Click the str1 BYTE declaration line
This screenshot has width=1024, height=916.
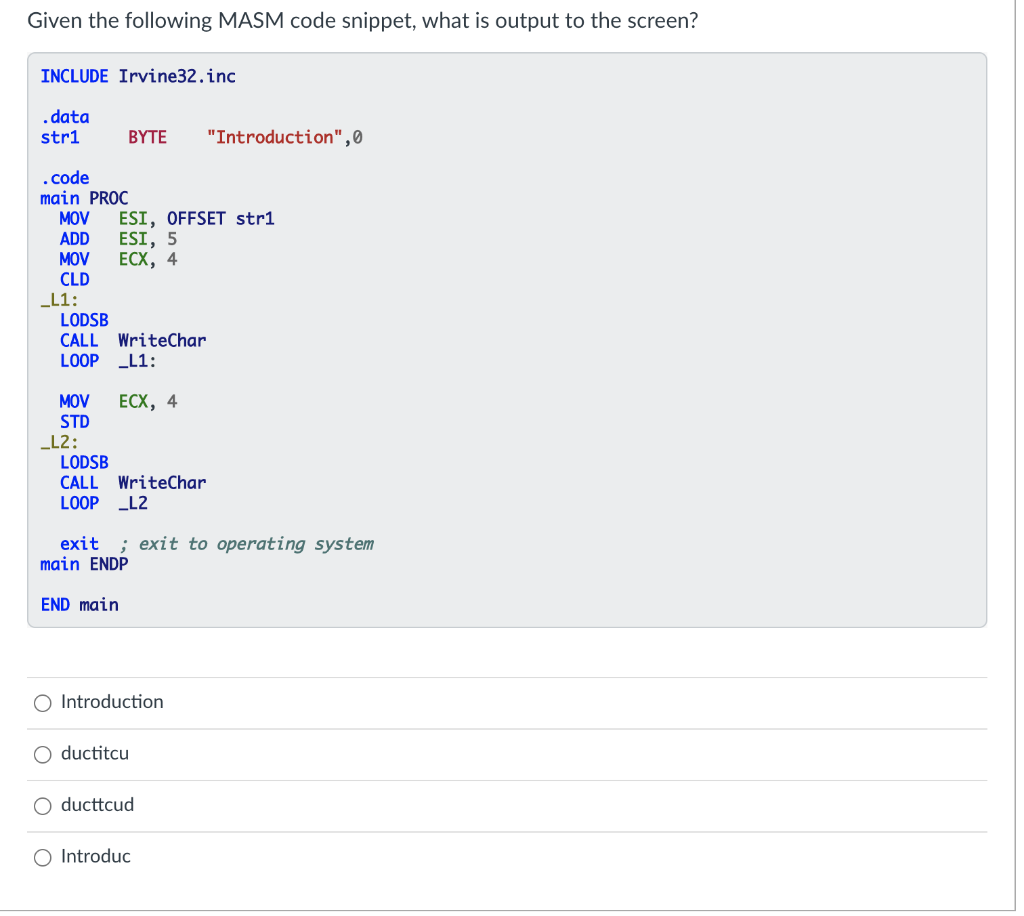coord(200,137)
